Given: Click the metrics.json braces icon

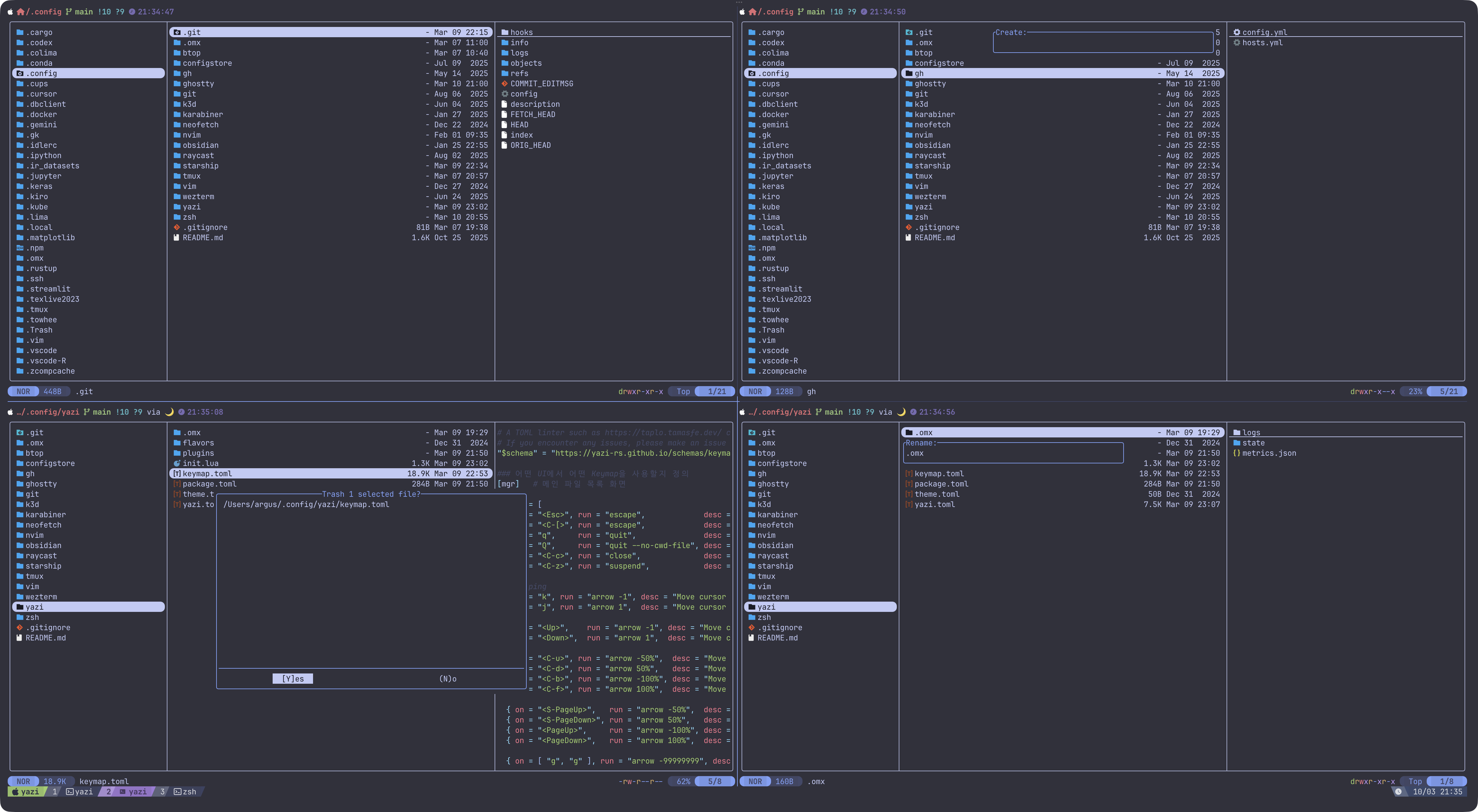Looking at the screenshot, I should [x=1236, y=453].
